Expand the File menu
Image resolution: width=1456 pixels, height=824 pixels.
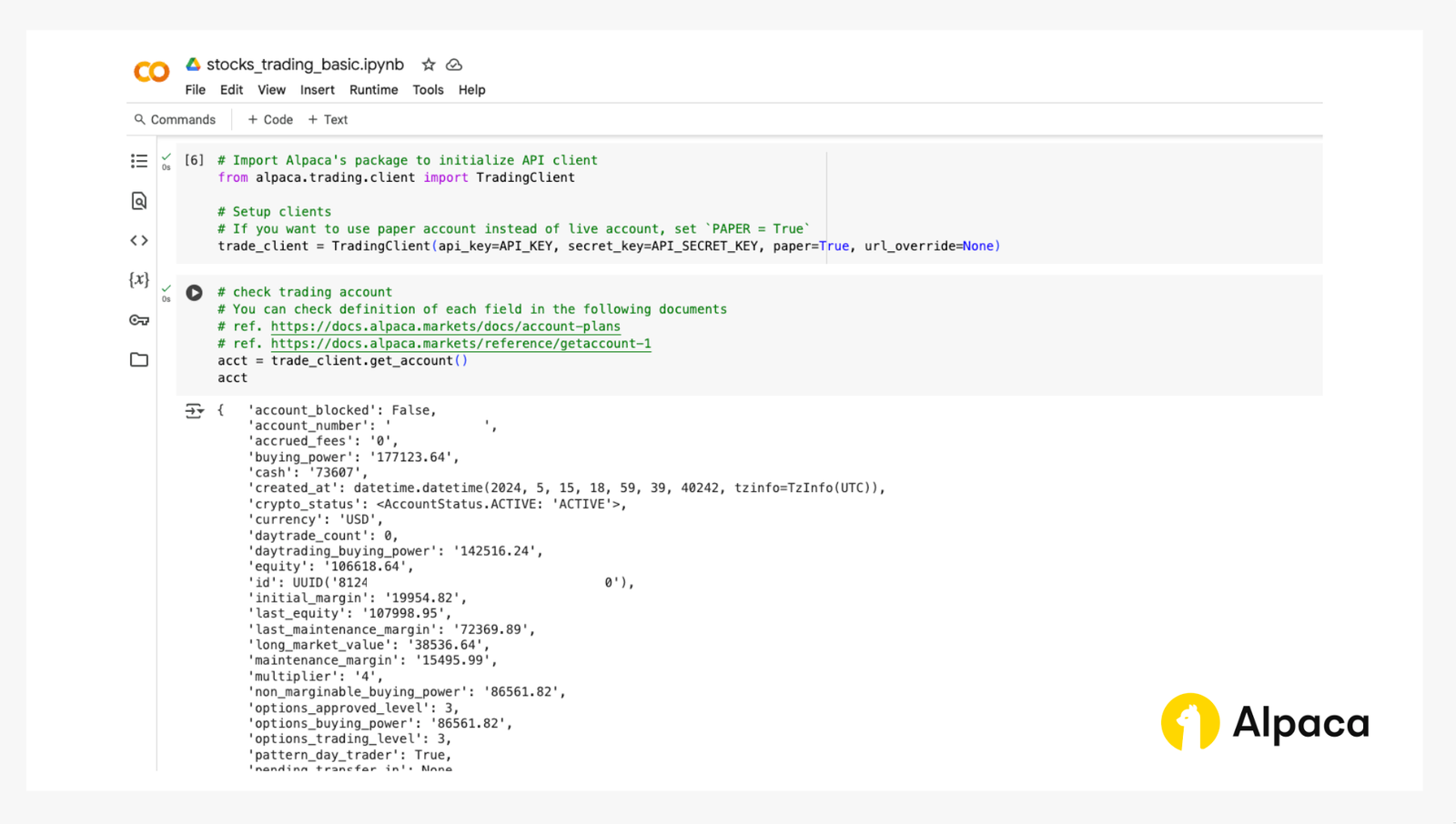pos(195,89)
